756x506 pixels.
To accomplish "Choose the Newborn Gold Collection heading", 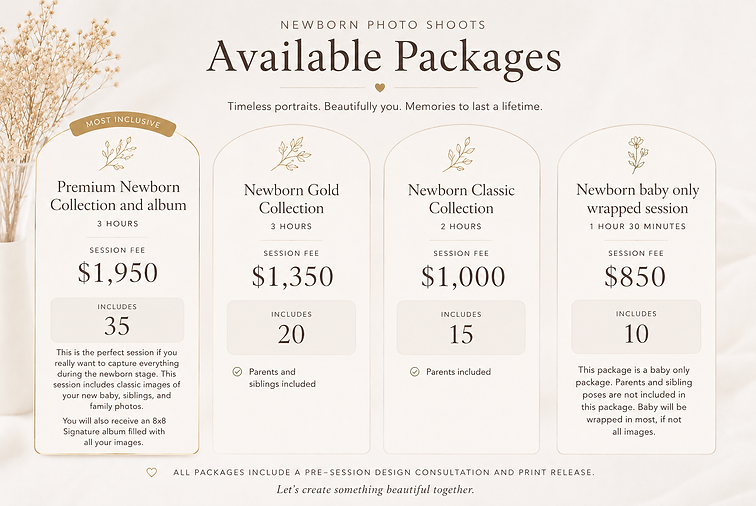I will pos(291,199).
